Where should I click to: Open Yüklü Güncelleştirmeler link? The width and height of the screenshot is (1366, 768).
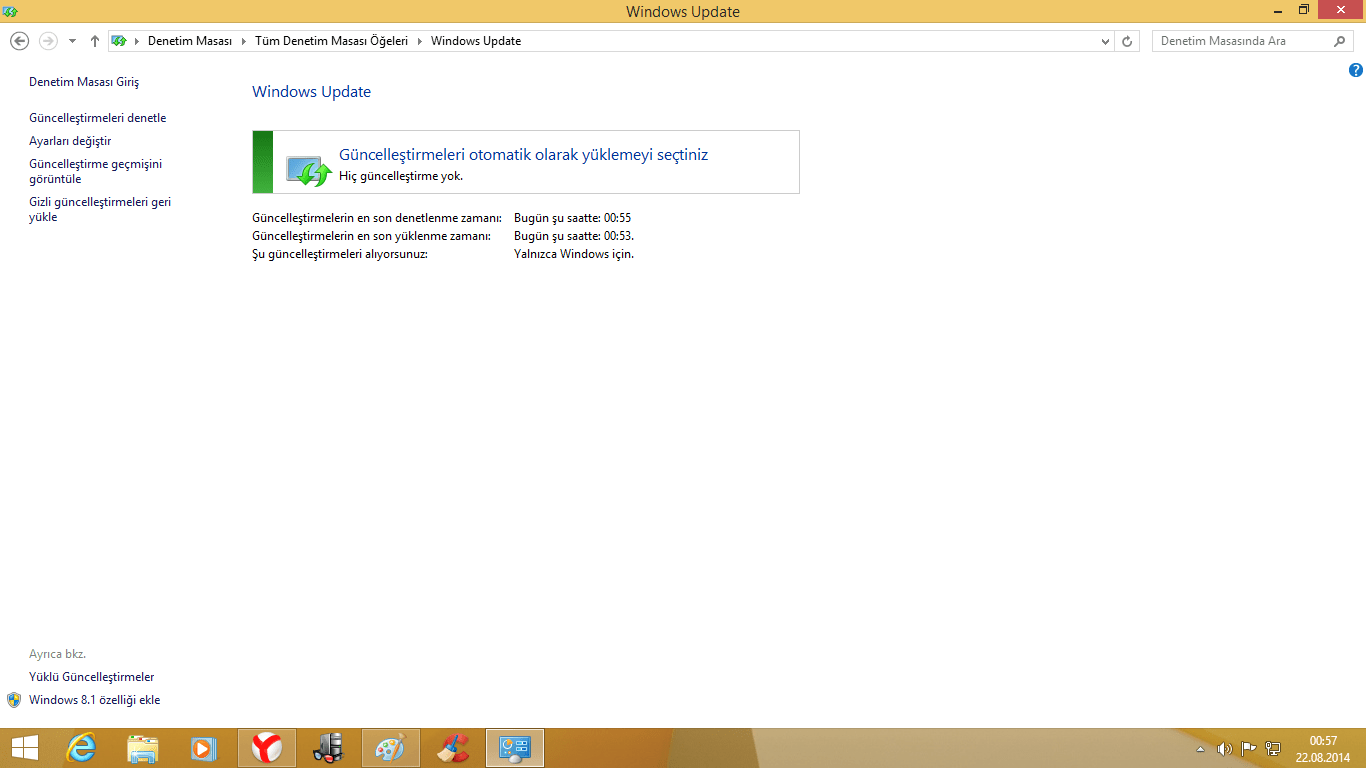tap(92, 677)
